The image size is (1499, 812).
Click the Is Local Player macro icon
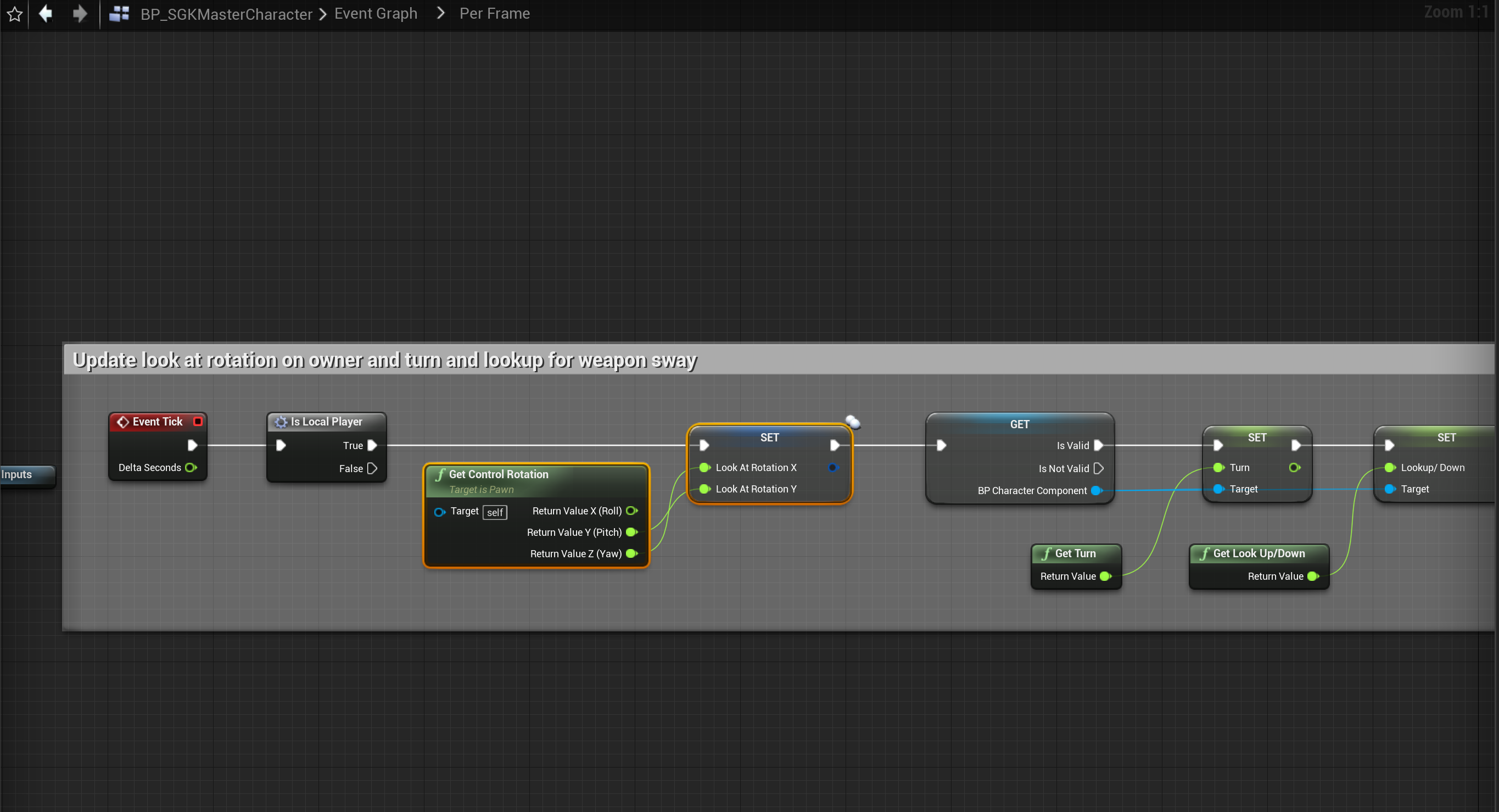pyautogui.click(x=281, y=422)
